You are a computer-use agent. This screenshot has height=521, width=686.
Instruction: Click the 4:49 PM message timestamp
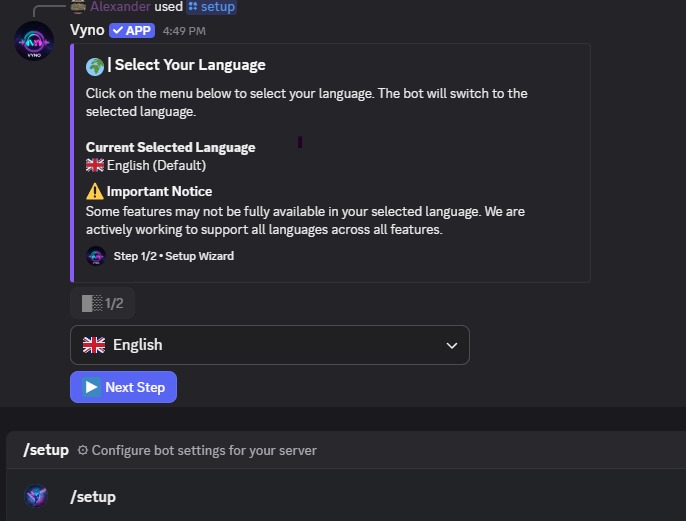click(184, 31)
